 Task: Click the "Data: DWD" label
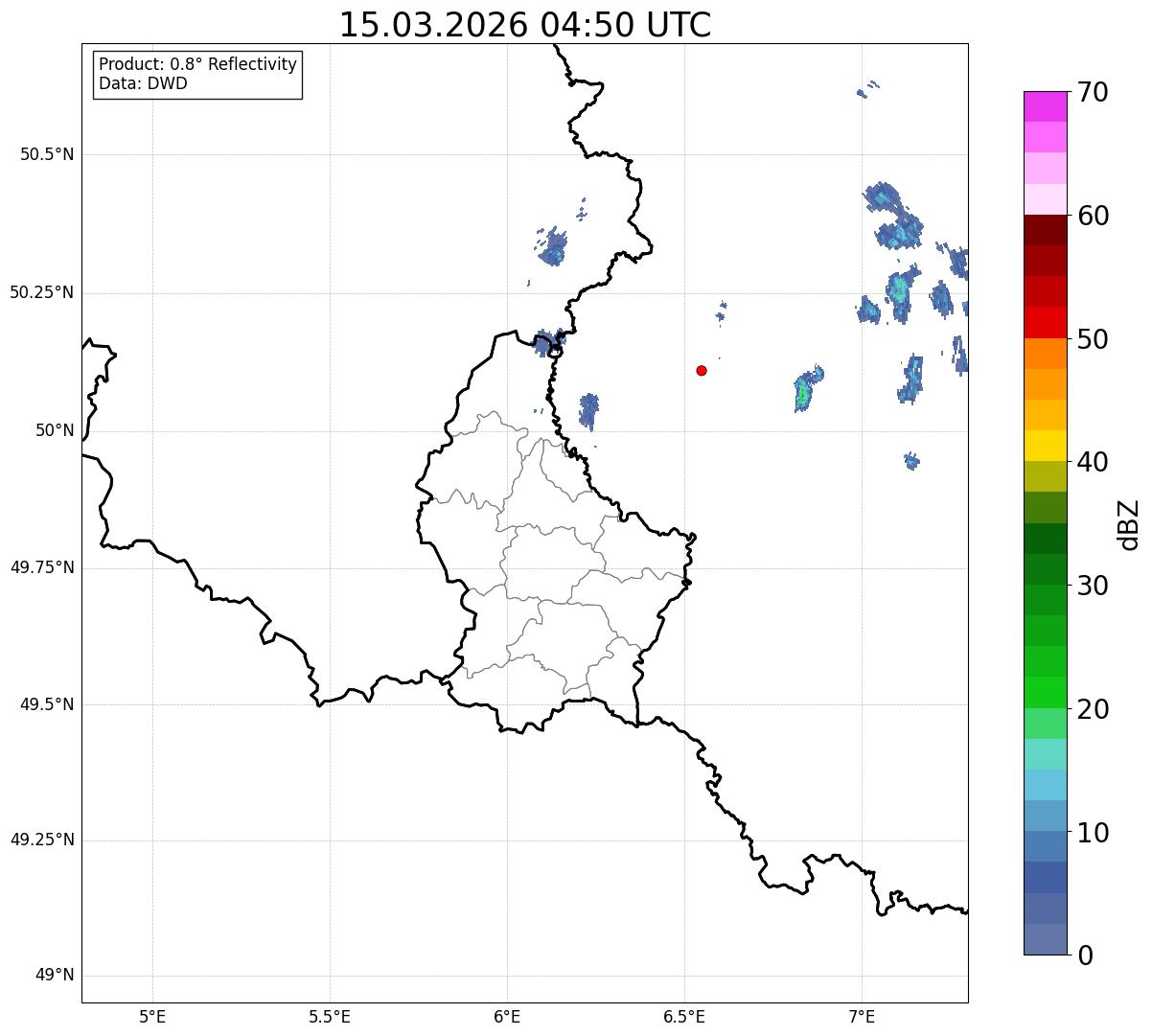(x=143, y=83)
